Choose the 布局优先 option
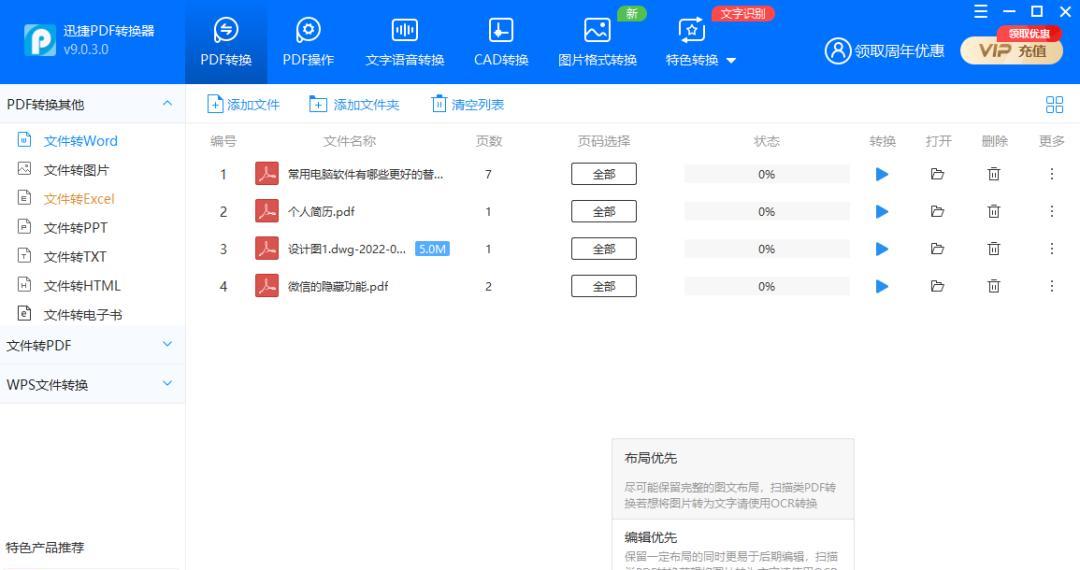 click(733, 479)
